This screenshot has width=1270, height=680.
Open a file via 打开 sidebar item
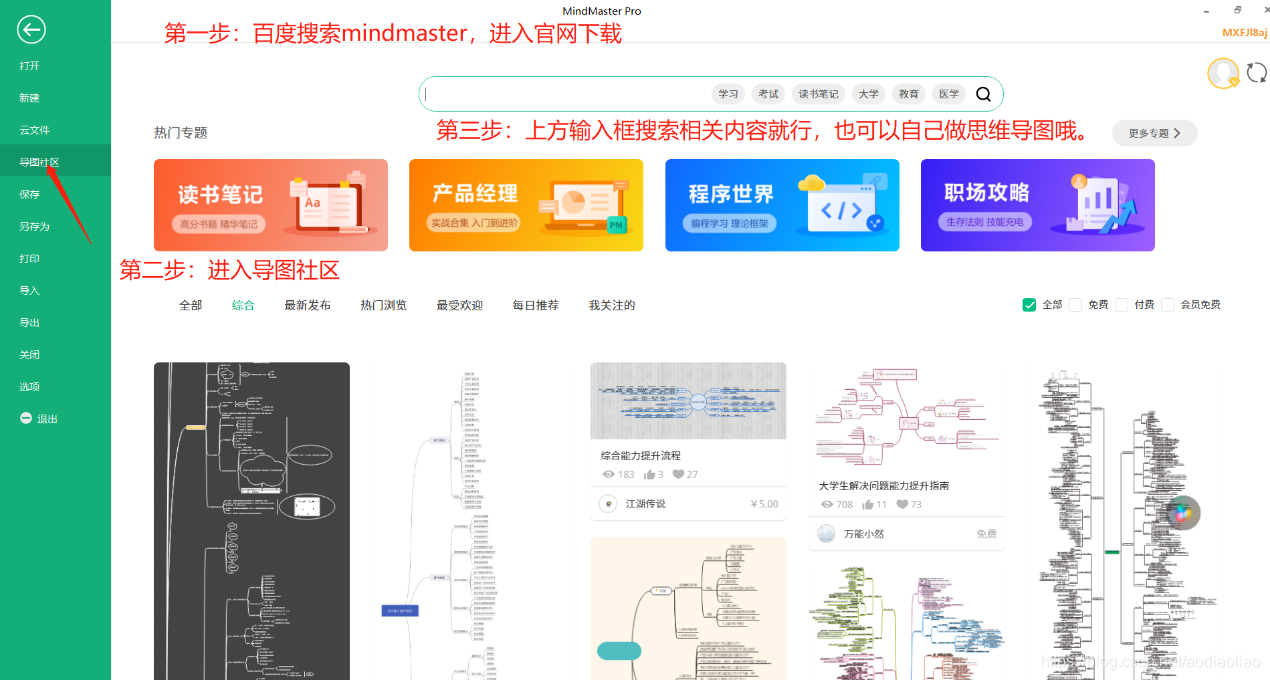(30, 63)
